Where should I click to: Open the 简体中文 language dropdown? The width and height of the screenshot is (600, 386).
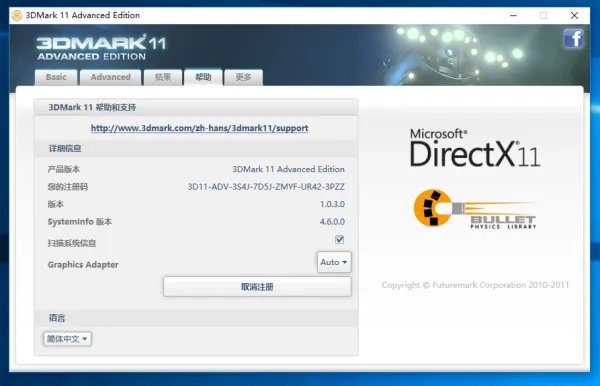point(67,339)
